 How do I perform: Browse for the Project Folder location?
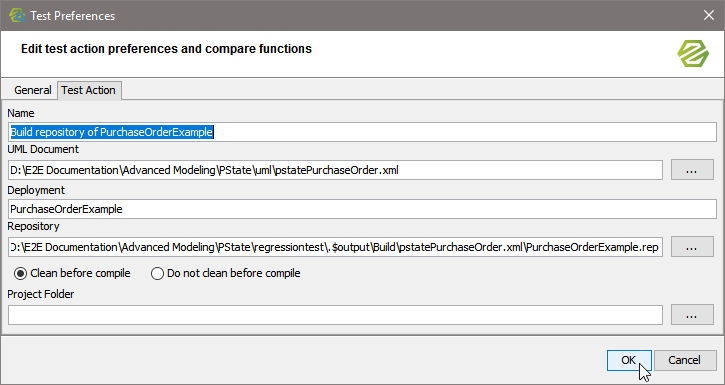click(692, 315)
